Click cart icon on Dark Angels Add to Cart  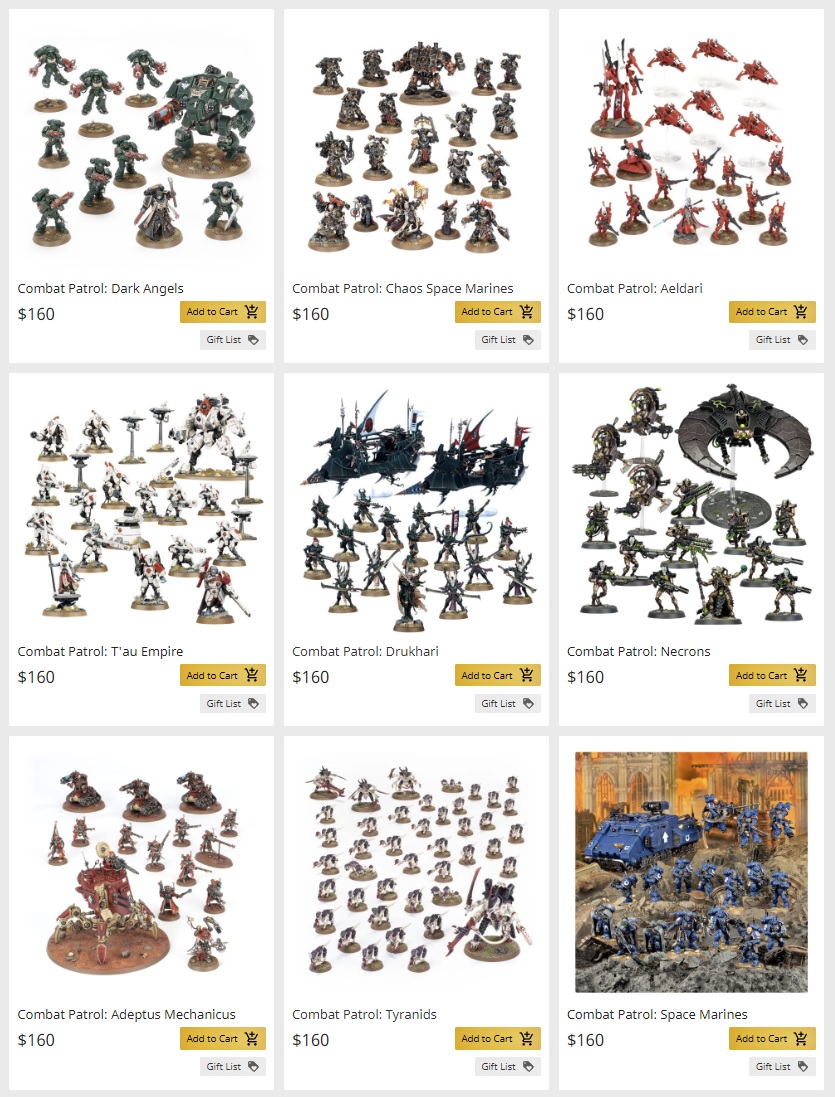pyautogui.click(x=252, y=311)
